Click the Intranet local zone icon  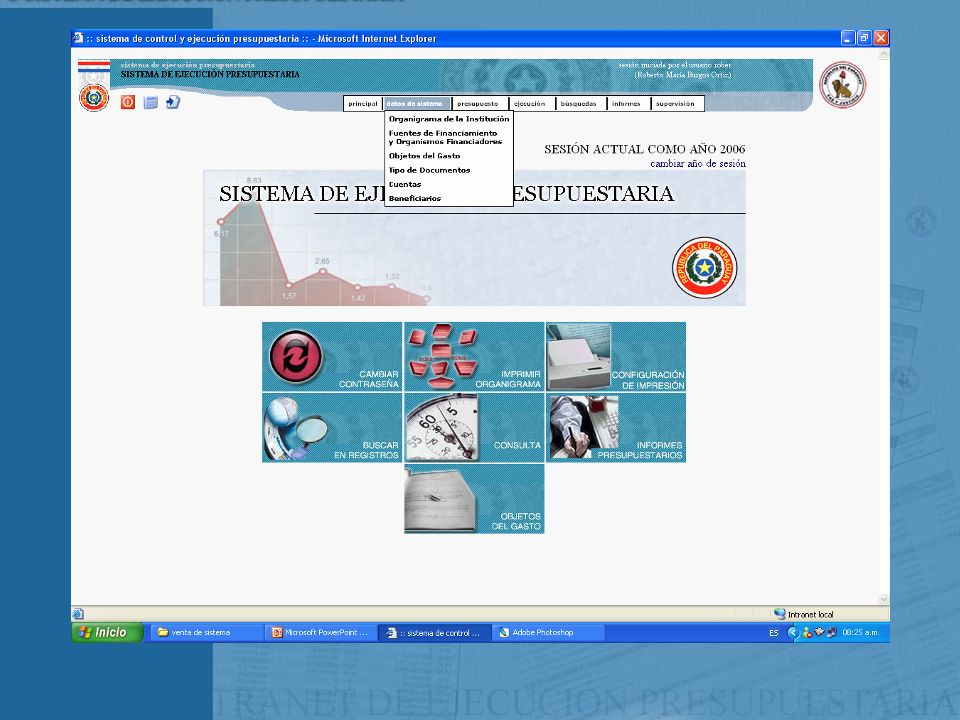coord(779,613)
